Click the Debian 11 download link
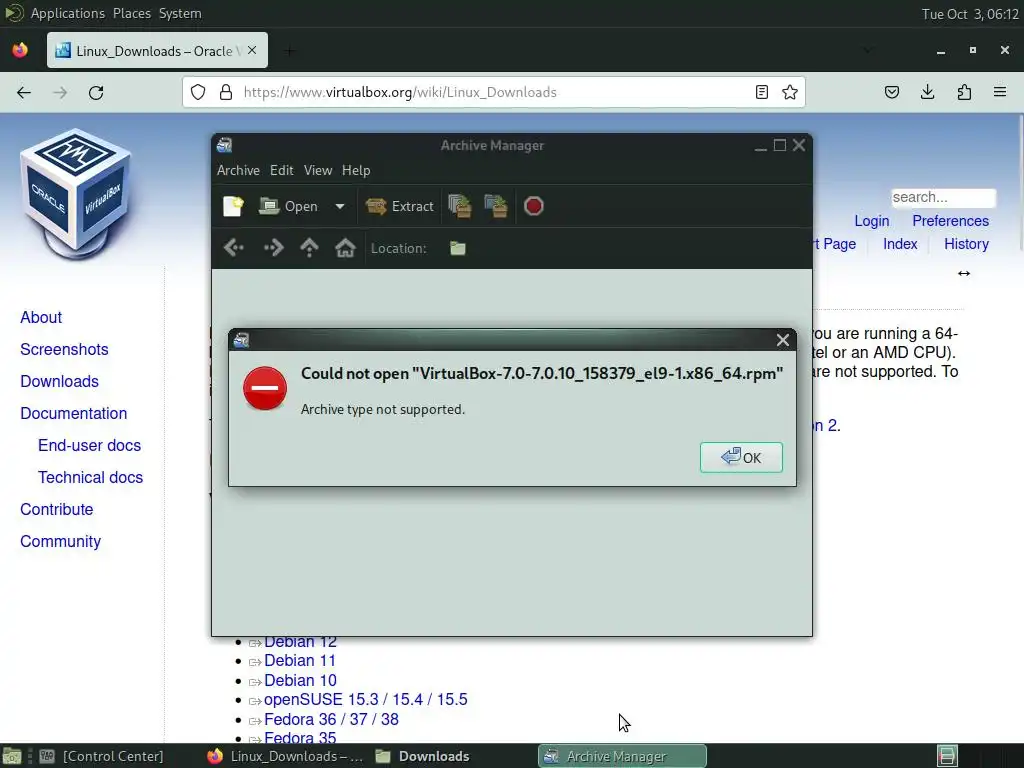This screenshot has height=768, width=1024. [300, 661]
